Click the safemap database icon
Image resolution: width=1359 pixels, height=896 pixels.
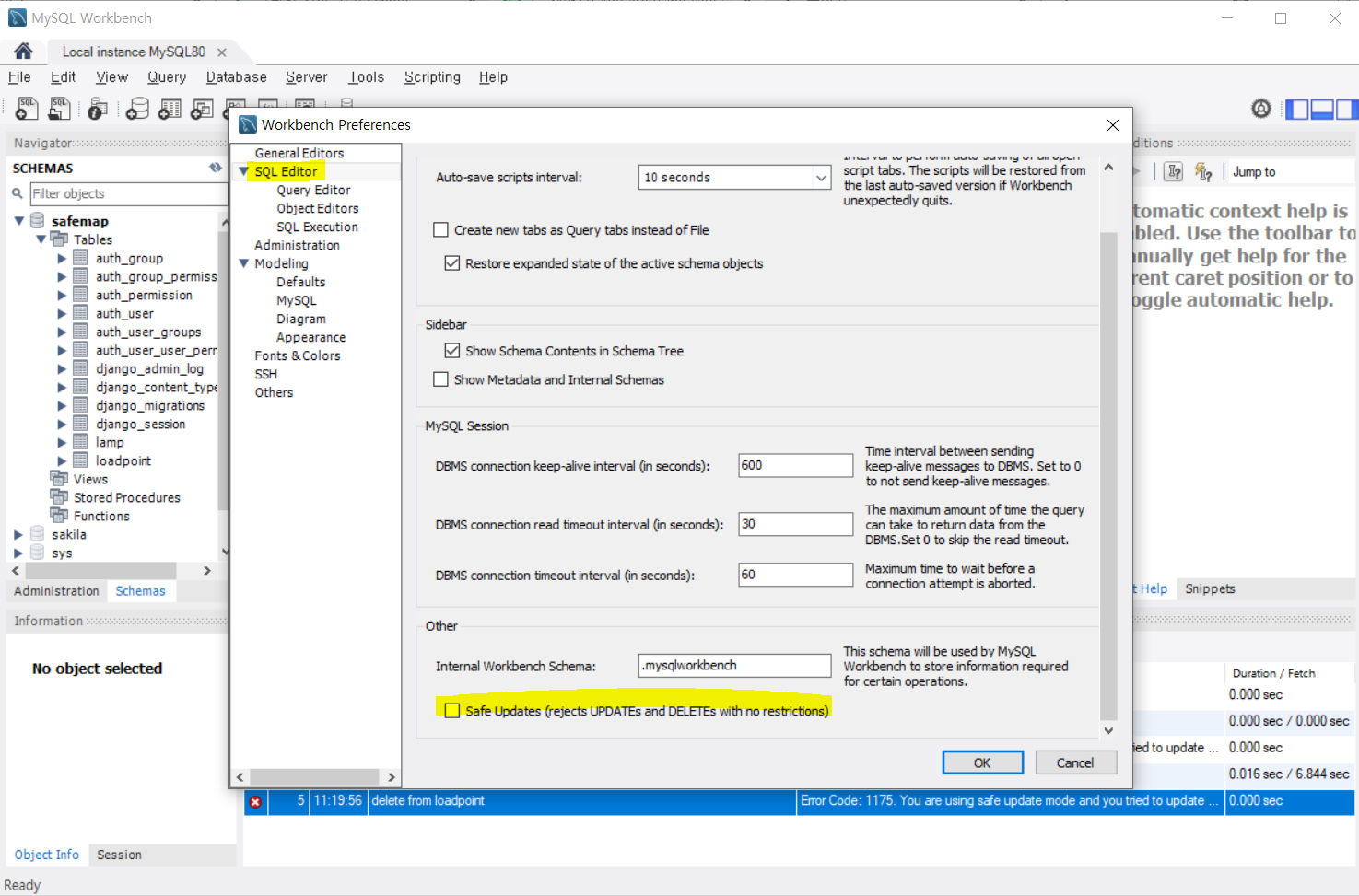[38, 221]
